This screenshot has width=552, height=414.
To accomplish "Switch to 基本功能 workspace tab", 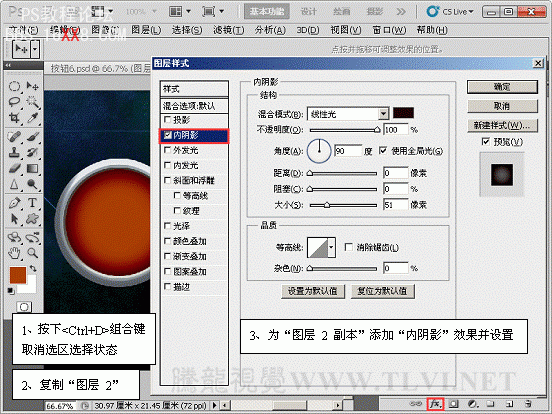I will pos(266,12).
